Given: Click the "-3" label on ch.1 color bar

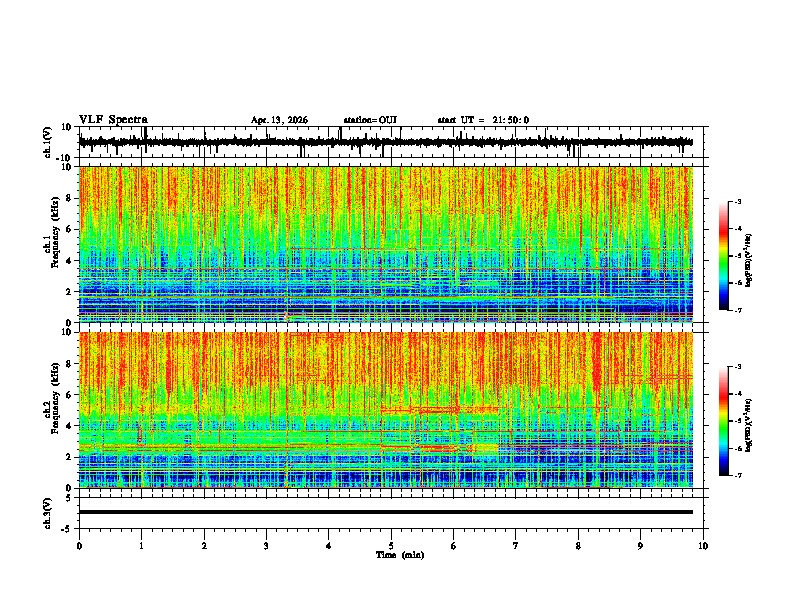Looking at the screenshot, I should 737,201.
